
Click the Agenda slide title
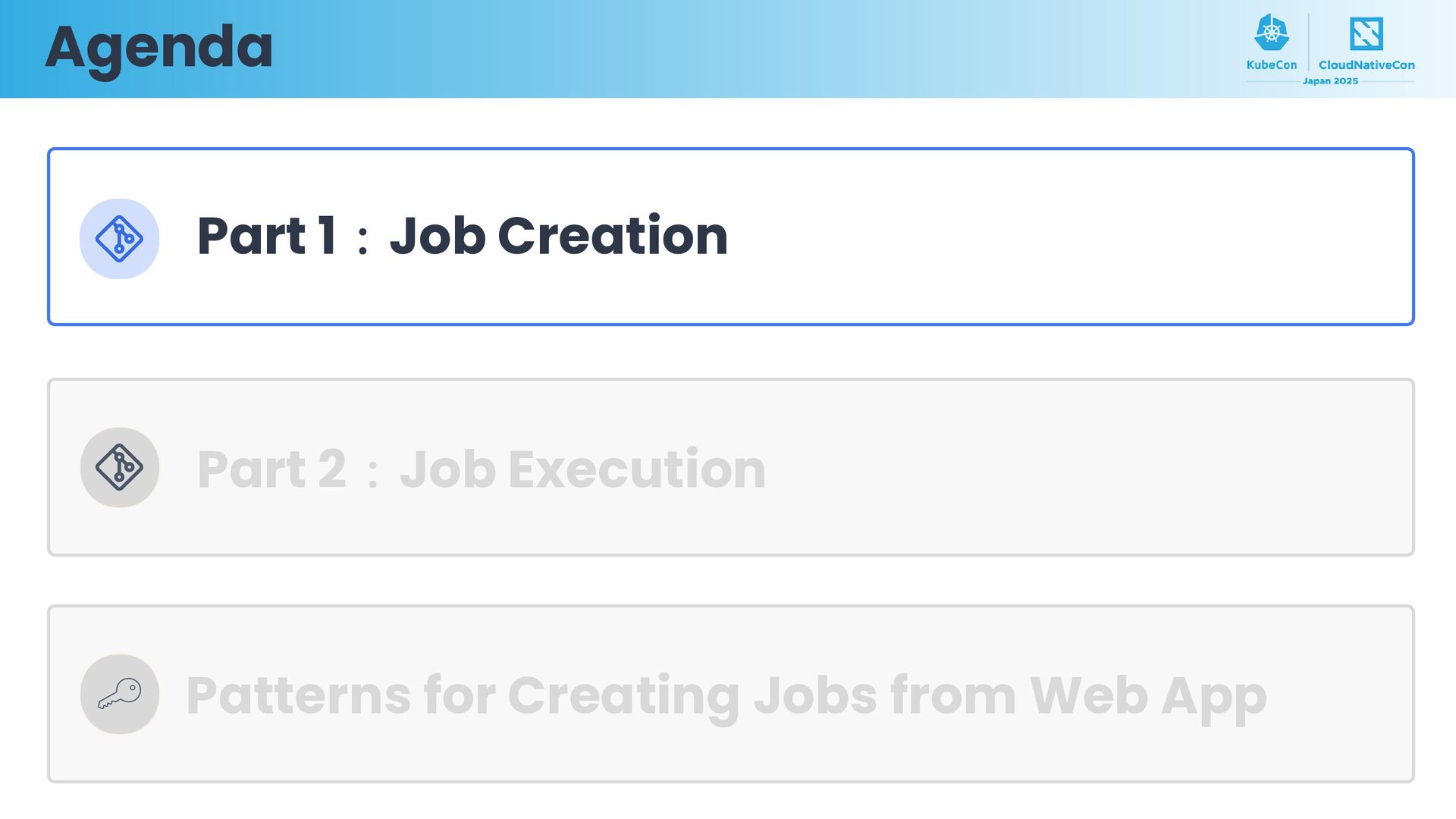[x=158, y=49]
